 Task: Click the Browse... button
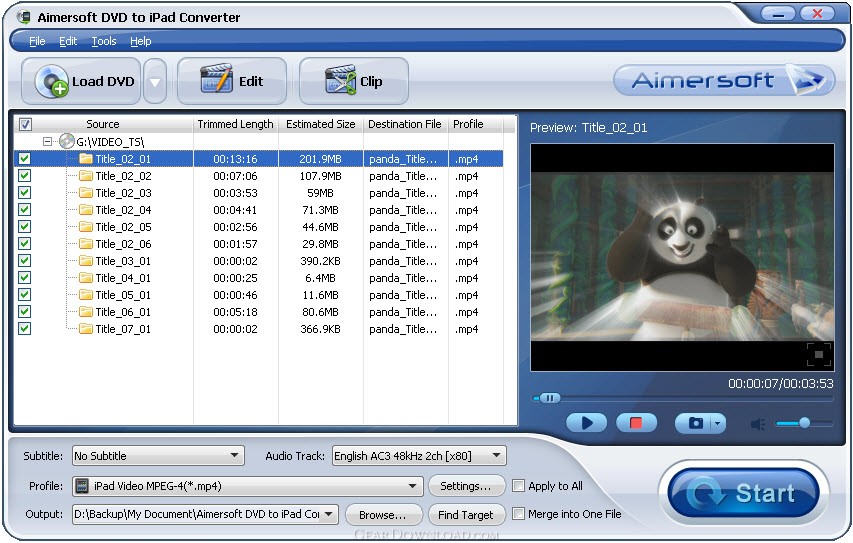[x=383, y=514]
